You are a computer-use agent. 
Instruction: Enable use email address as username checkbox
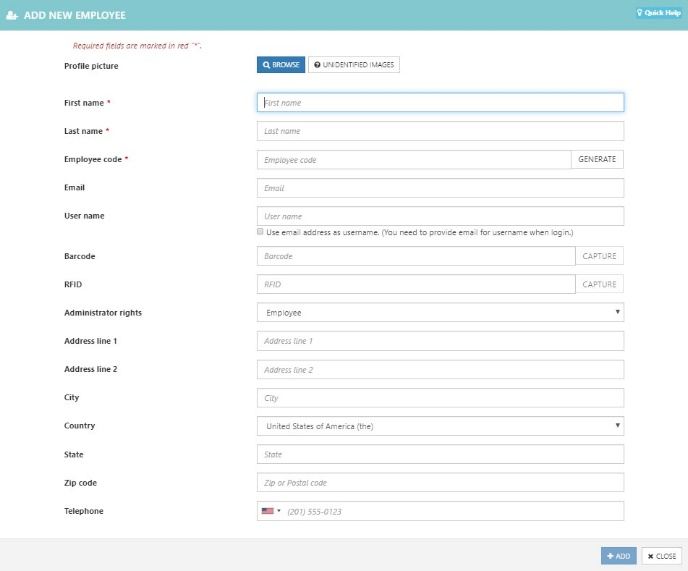260,232
